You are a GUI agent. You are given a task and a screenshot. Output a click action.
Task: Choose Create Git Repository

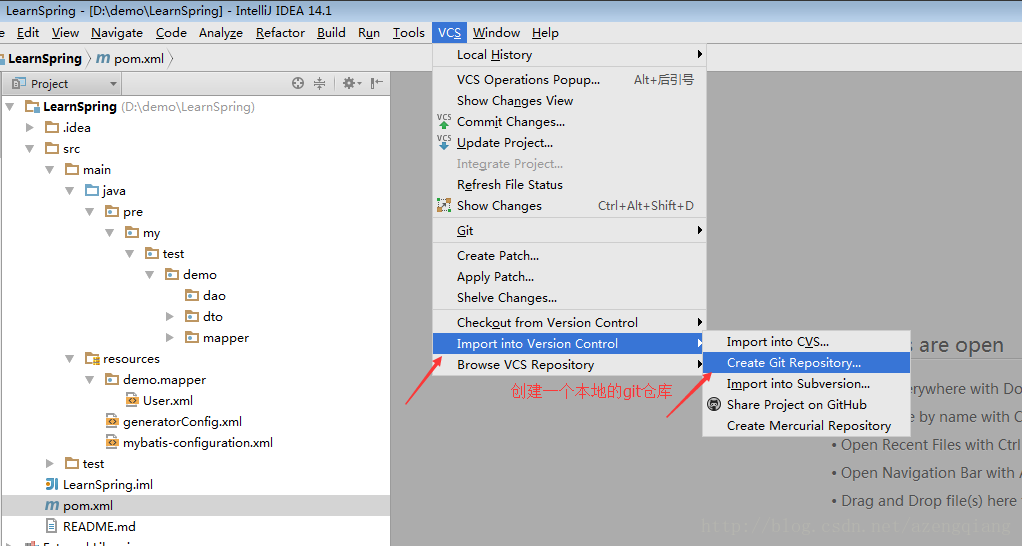point(806,363)
